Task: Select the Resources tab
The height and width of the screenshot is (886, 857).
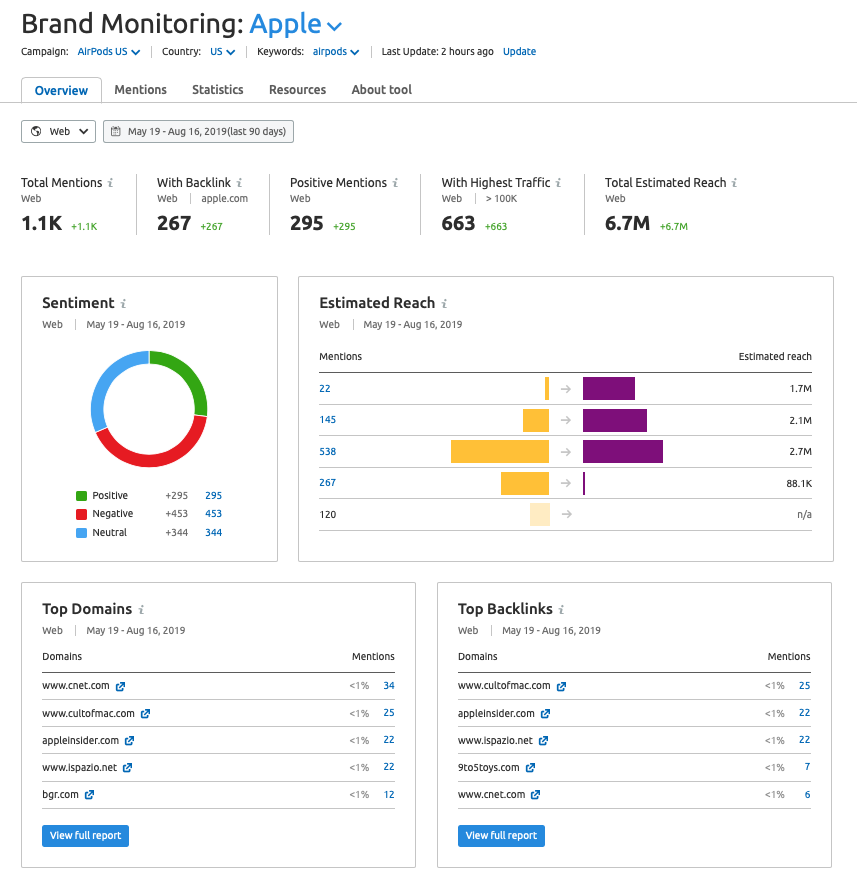Action: [x=298, y=90]
